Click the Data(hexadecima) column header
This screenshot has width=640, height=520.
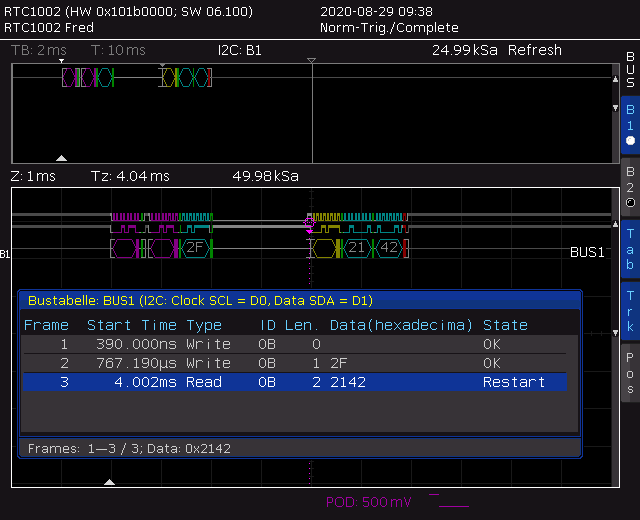coord(401,325)
